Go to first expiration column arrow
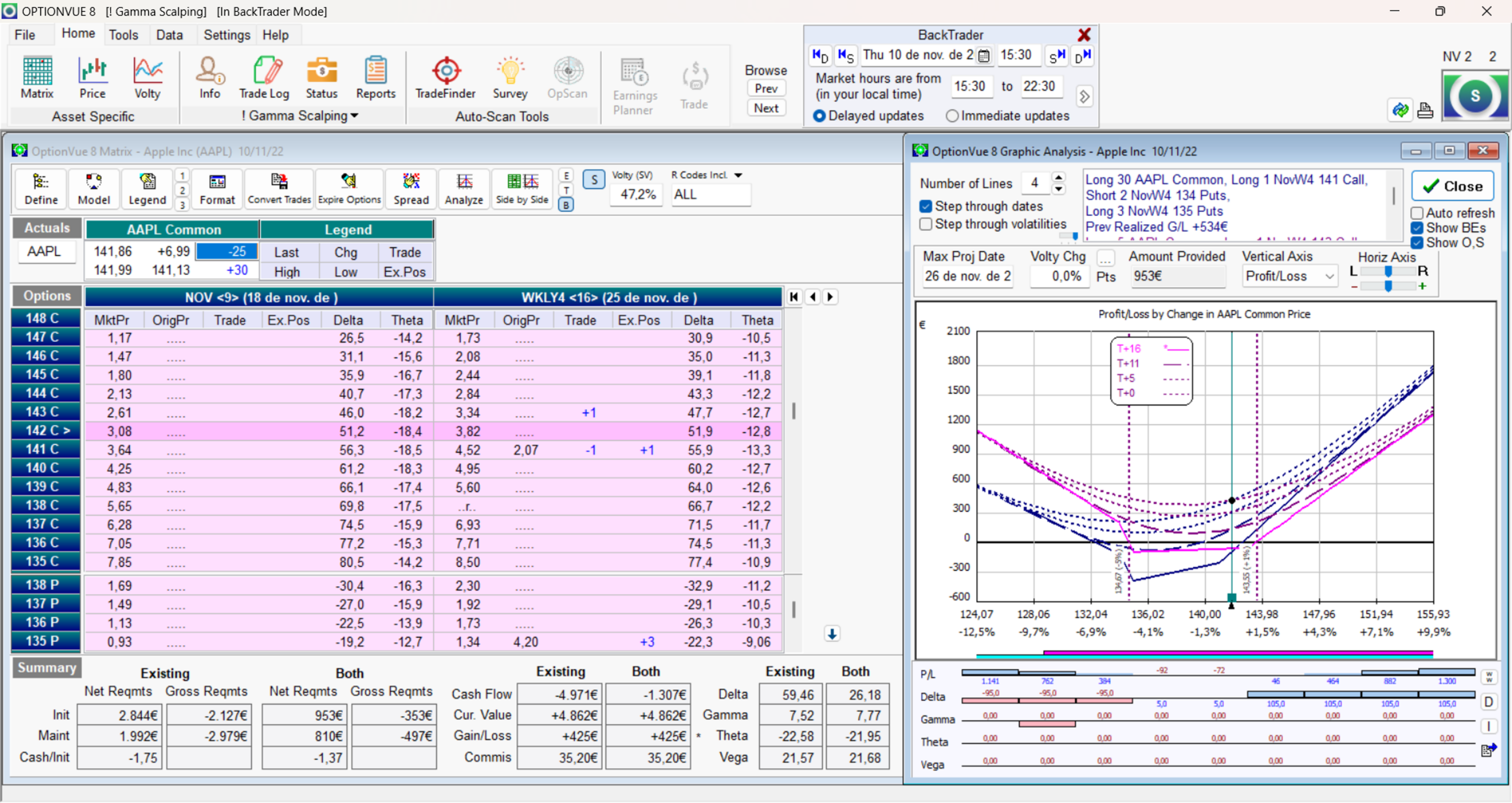This screenshot has width=1512, height=803. coord(794,297)
